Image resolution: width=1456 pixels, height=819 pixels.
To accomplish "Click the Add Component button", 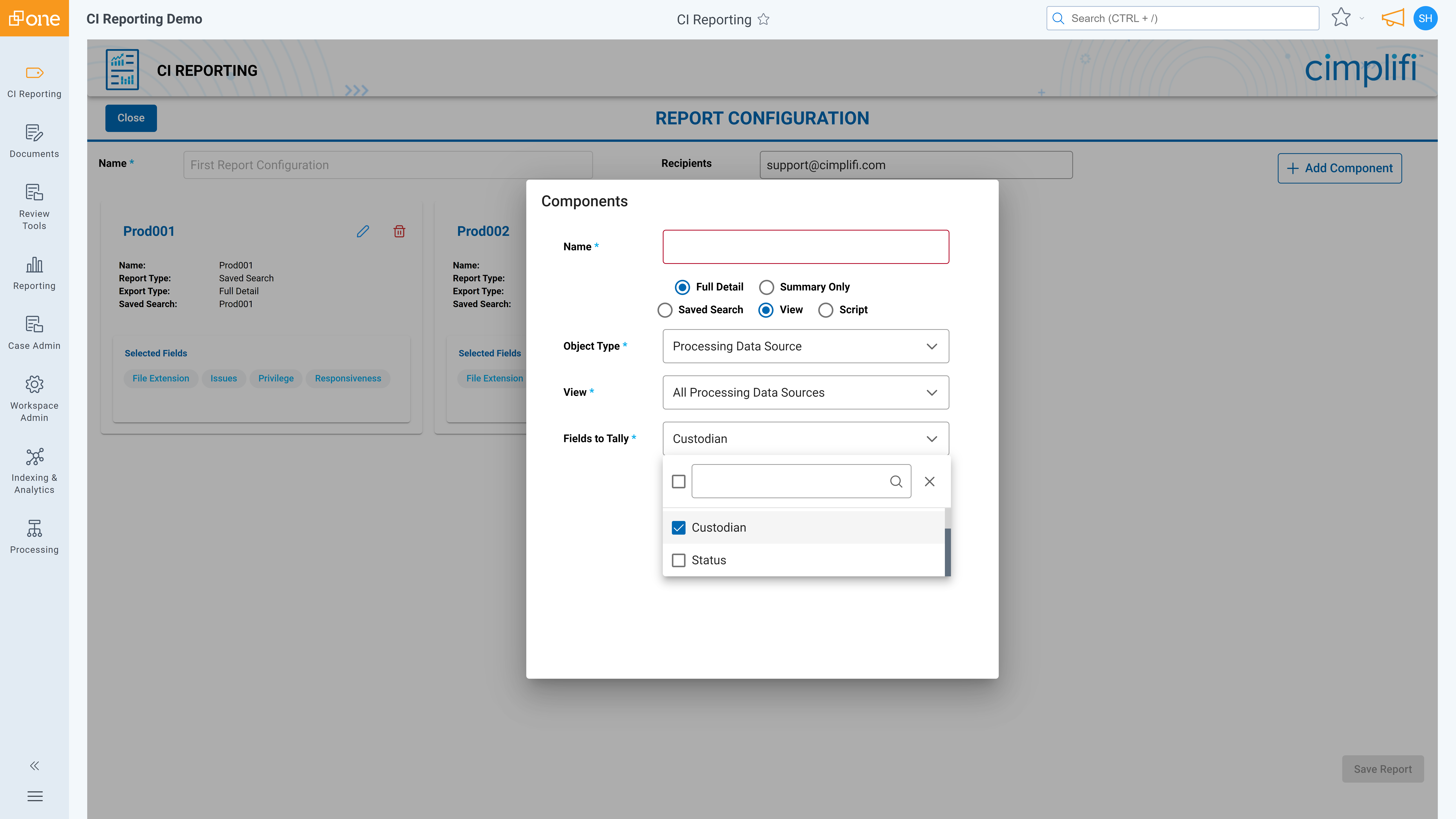I will pyautogui.click(x=1340, y=168).
